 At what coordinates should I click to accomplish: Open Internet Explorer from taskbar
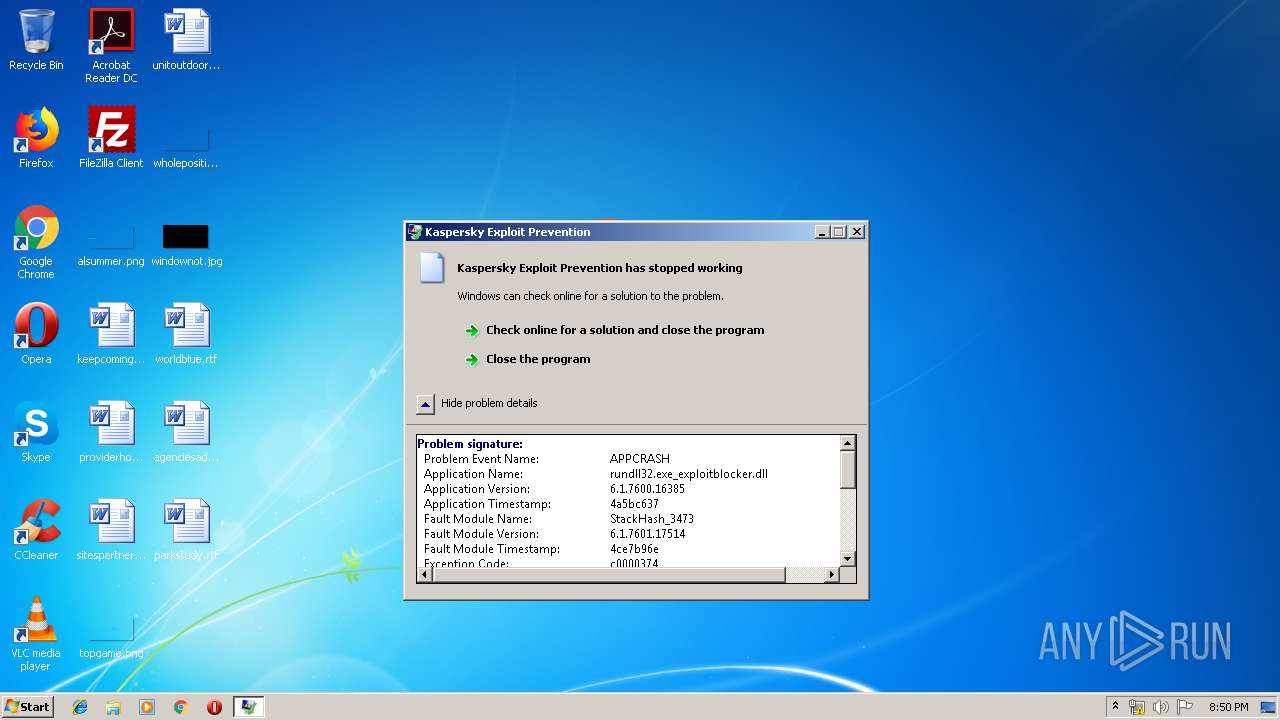(x=80, y=707)
